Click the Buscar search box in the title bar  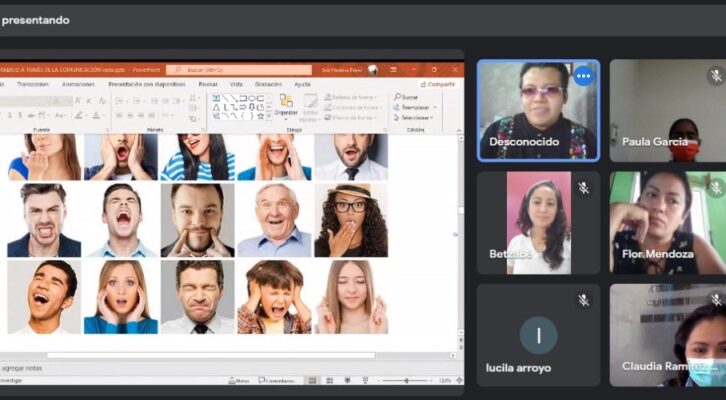239,70
